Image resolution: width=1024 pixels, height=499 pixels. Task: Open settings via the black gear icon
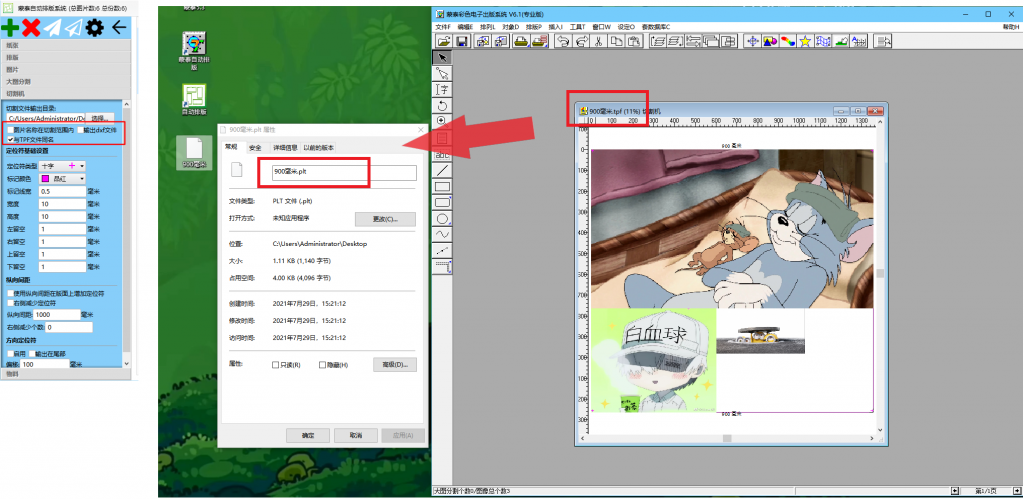pos(95,27)
